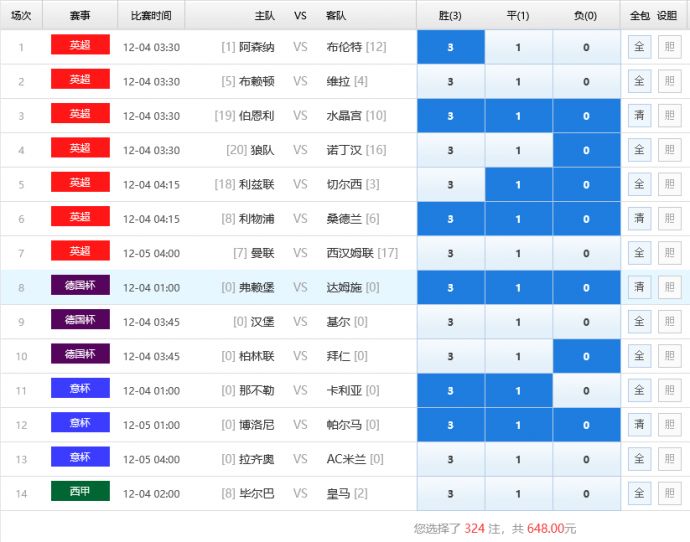Click the 意杯 tag for 那不勒斯 match
Image resolution: width=690 pixels, height=542 pixels.
coord(80,390)
